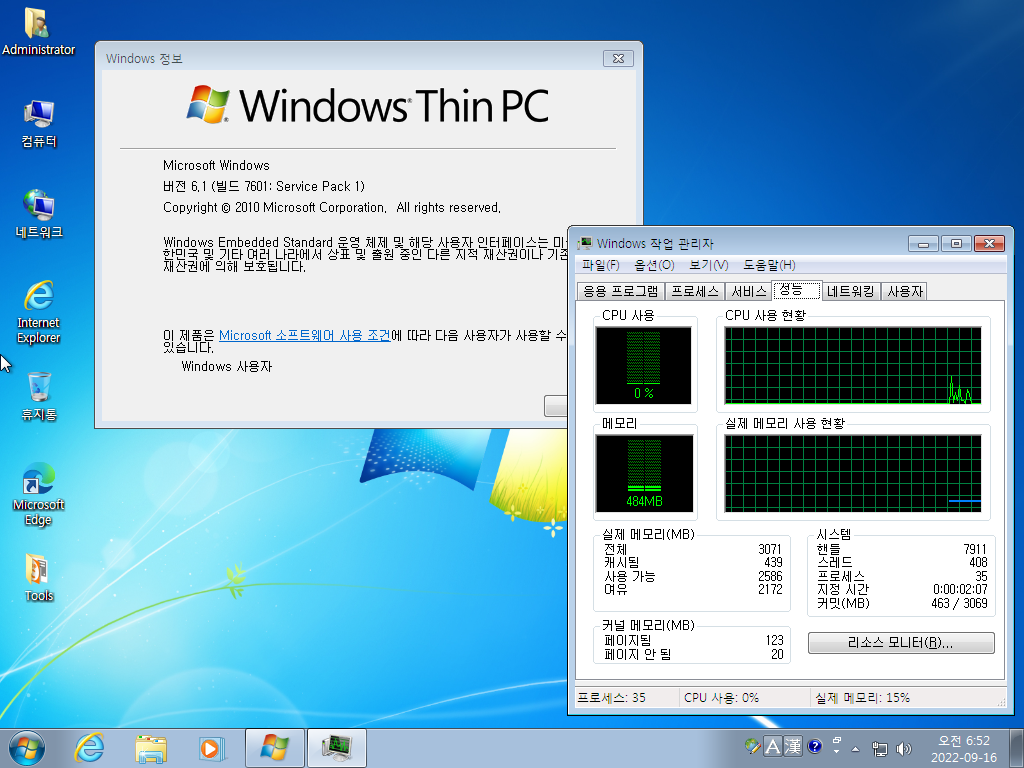Switch to the 프로세스 tab
The image size is (1024, 768).
695,291
